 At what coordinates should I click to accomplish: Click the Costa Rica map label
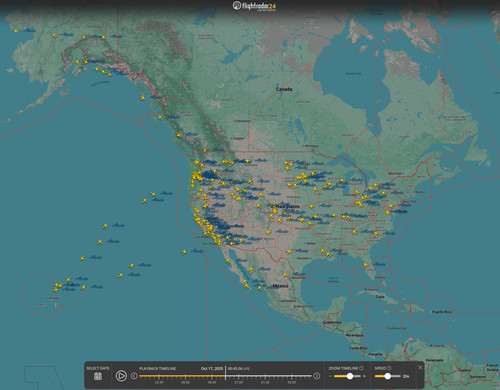click(x=358, y=348)
